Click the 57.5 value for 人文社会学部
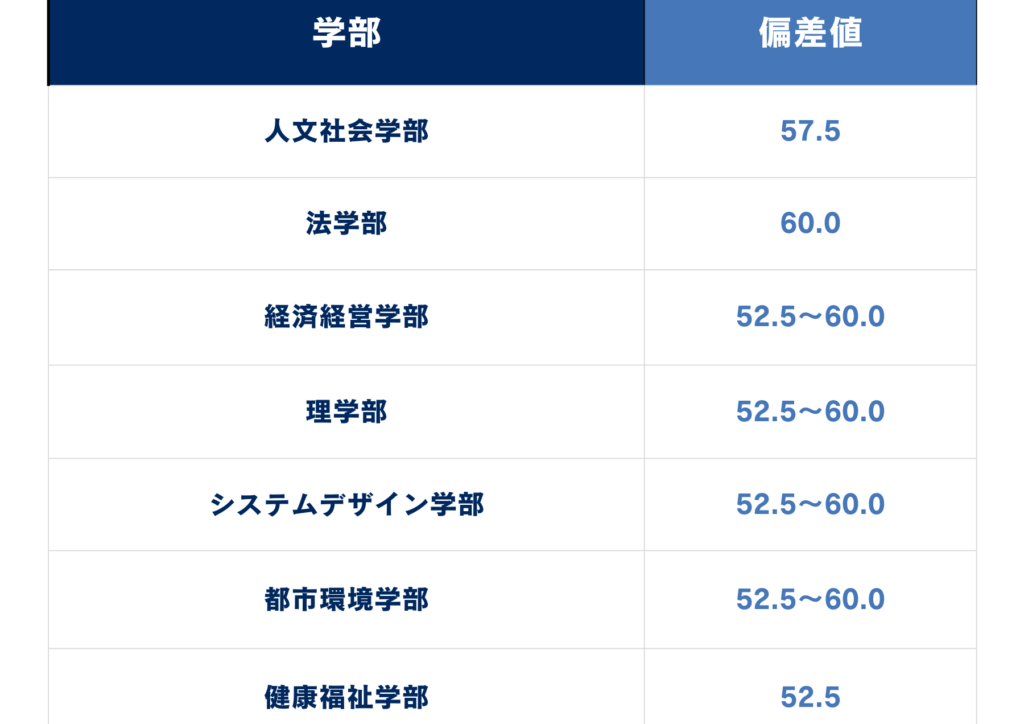 click(810, 131)
